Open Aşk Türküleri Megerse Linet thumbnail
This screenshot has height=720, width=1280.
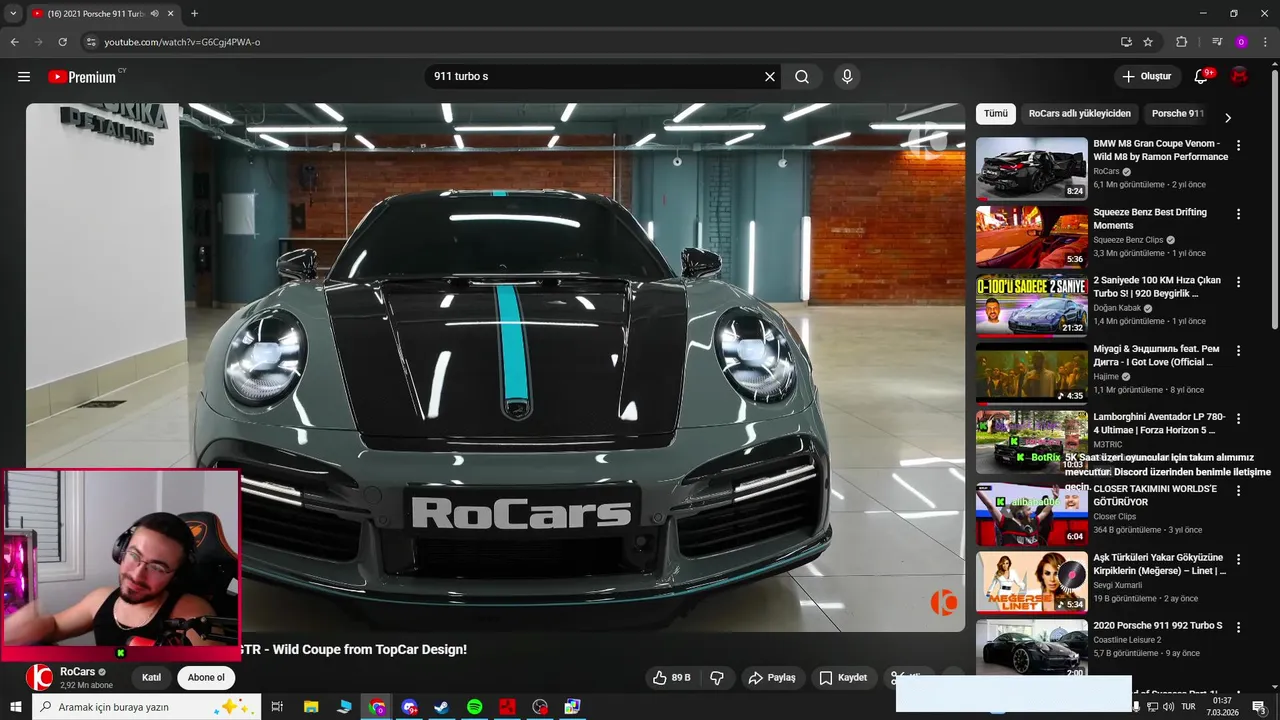1031,582
